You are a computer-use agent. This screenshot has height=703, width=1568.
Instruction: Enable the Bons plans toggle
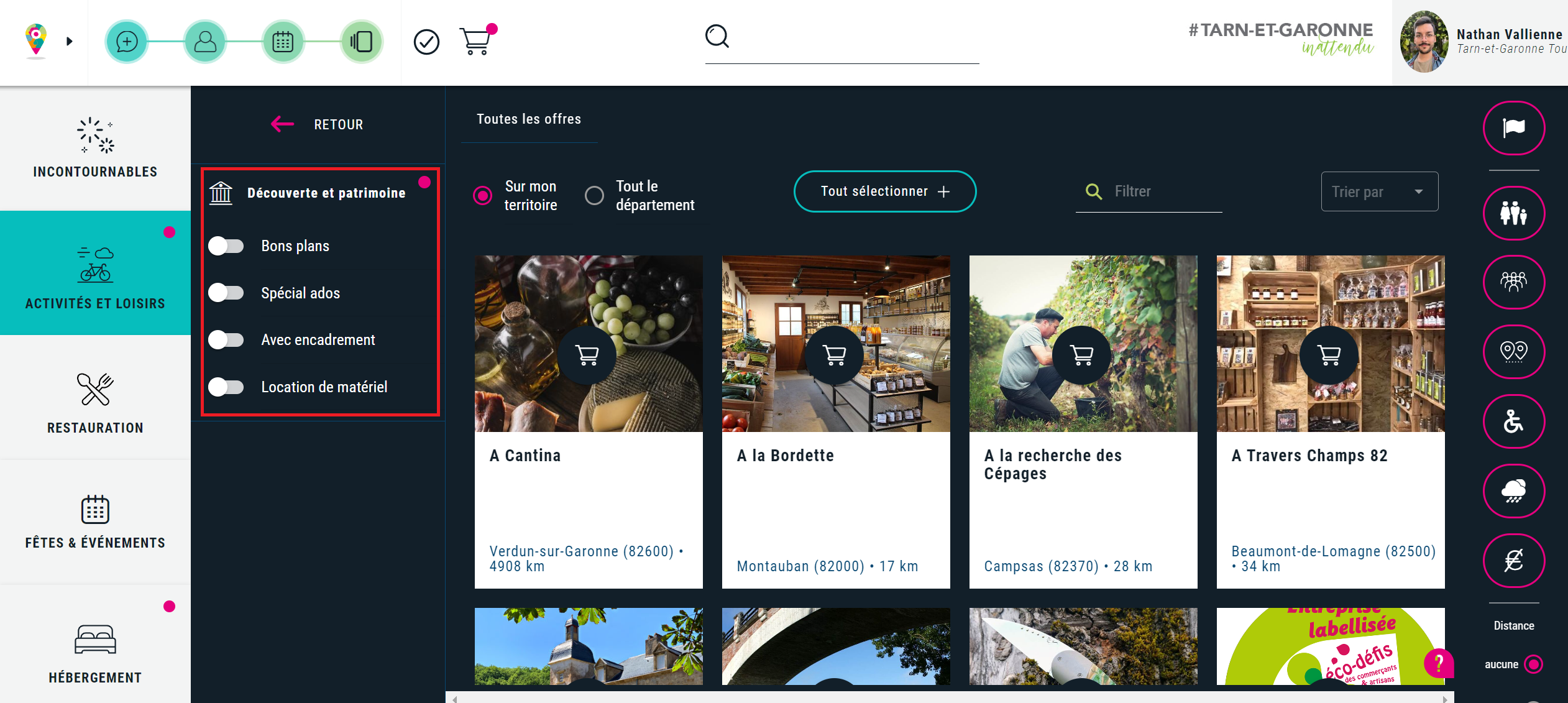tap(226, 246)
